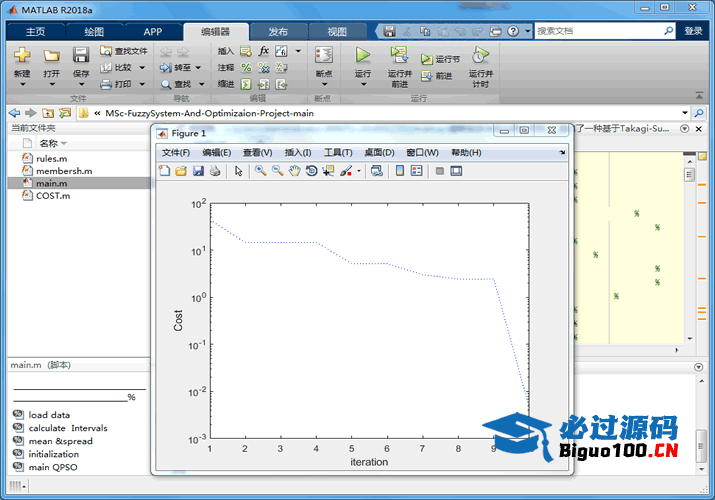Viewport: 715px width, 500px height.
Task: Open the Insert(I) menu in Figure 1
Action: (x=298, y=153)
